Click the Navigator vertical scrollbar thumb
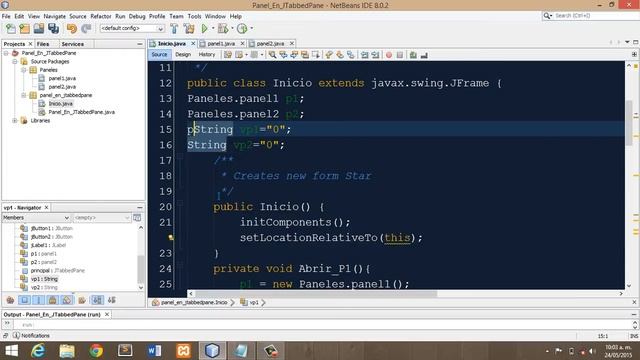The image size is (640, 360). click(140, 269)
